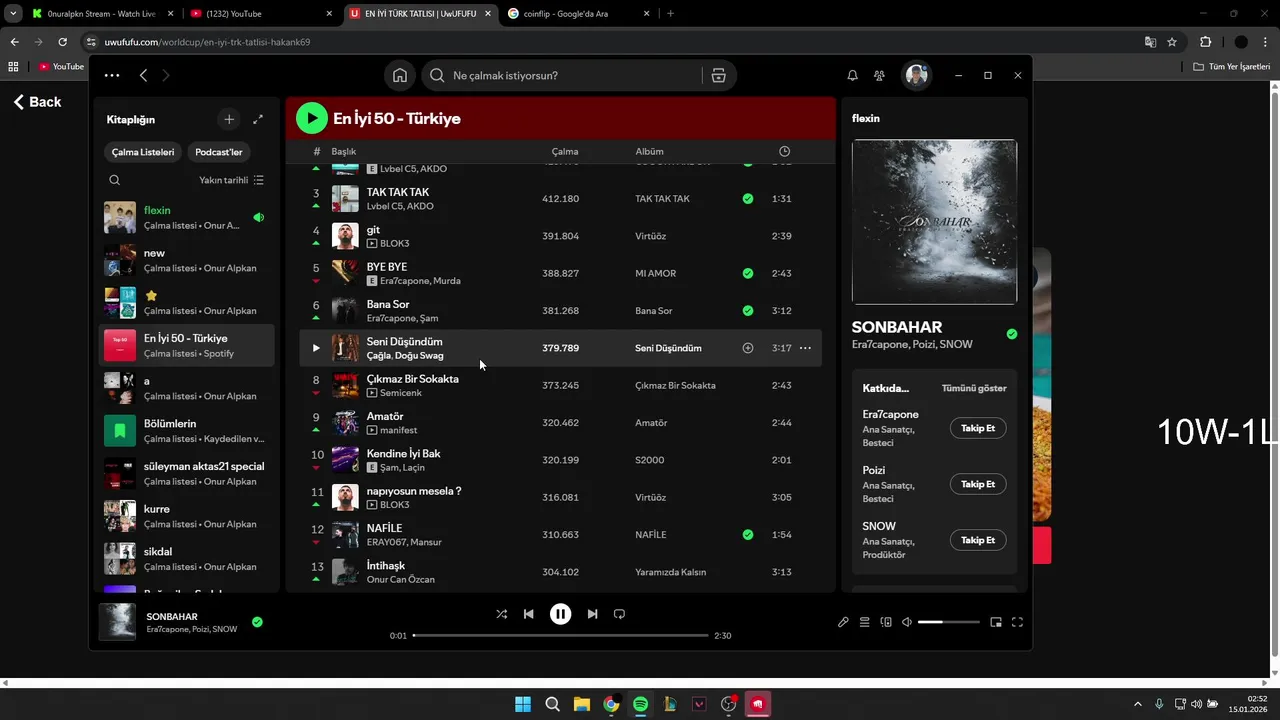
Task: Click Back on the uwufufu page
Action: (x=37, y=102)
